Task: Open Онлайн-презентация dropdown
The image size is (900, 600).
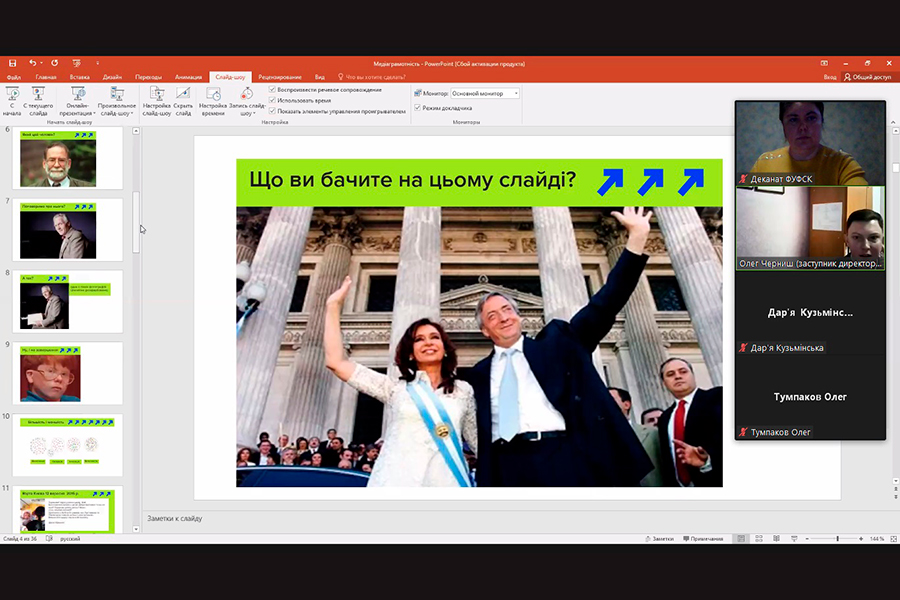Action: coord(77,101)
